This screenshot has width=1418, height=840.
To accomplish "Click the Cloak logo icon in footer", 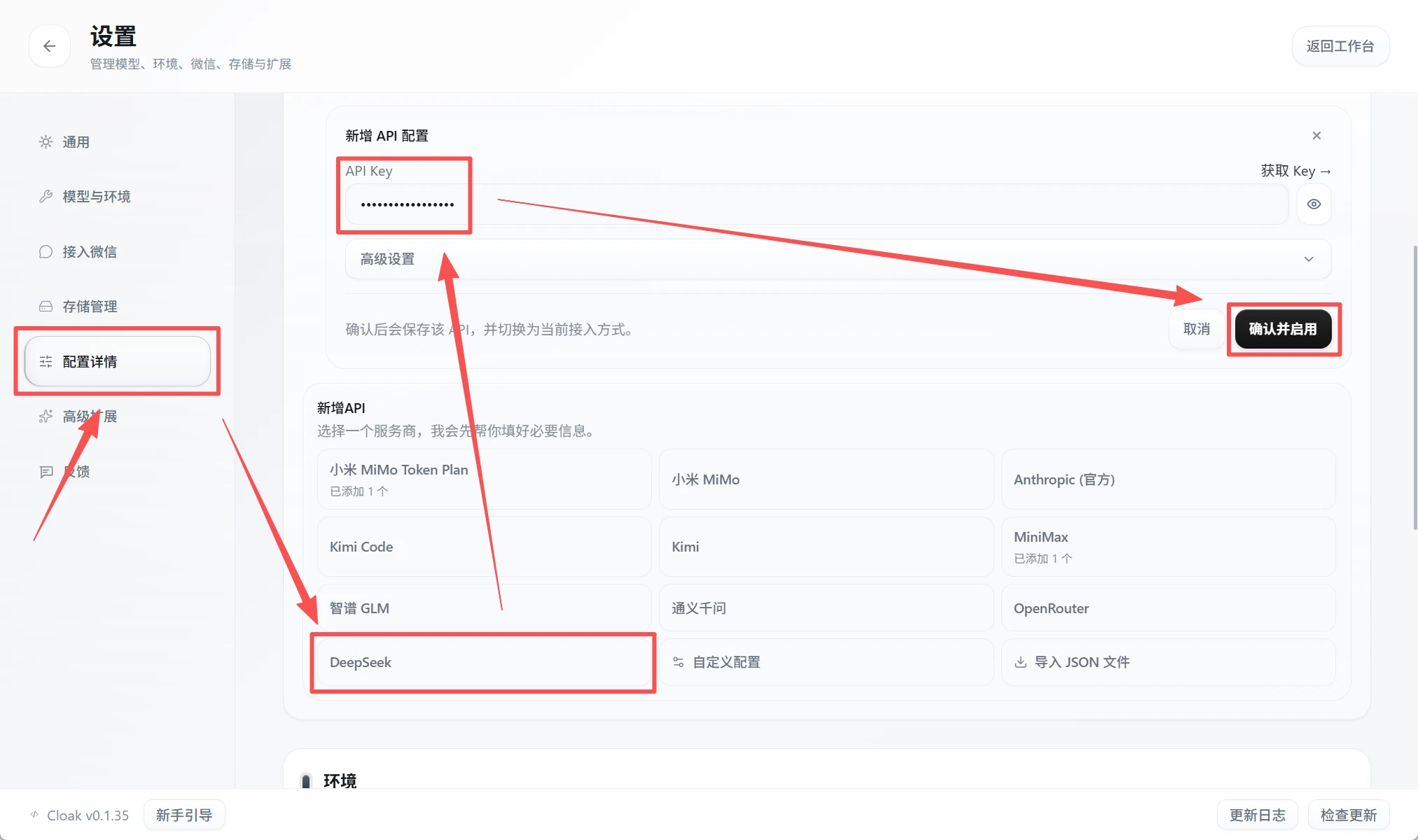I will 34,814.
